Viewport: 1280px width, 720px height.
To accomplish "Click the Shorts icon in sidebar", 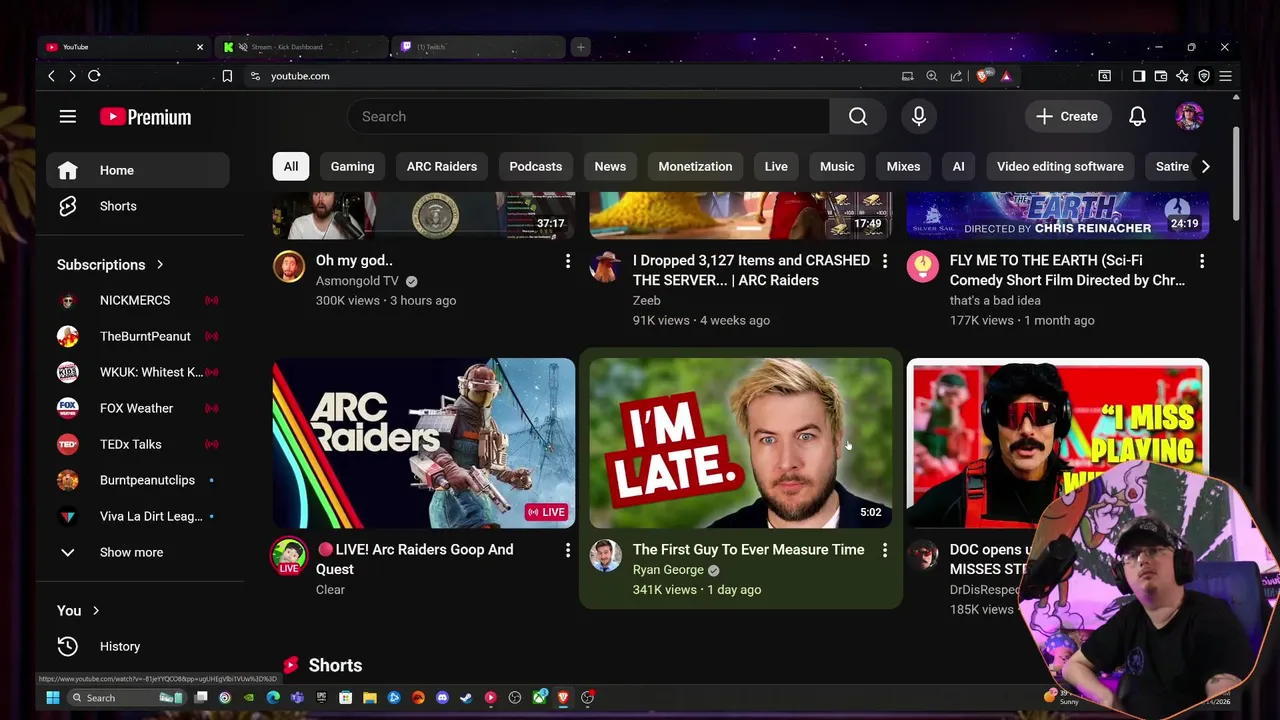I will [x=67, y=206].
